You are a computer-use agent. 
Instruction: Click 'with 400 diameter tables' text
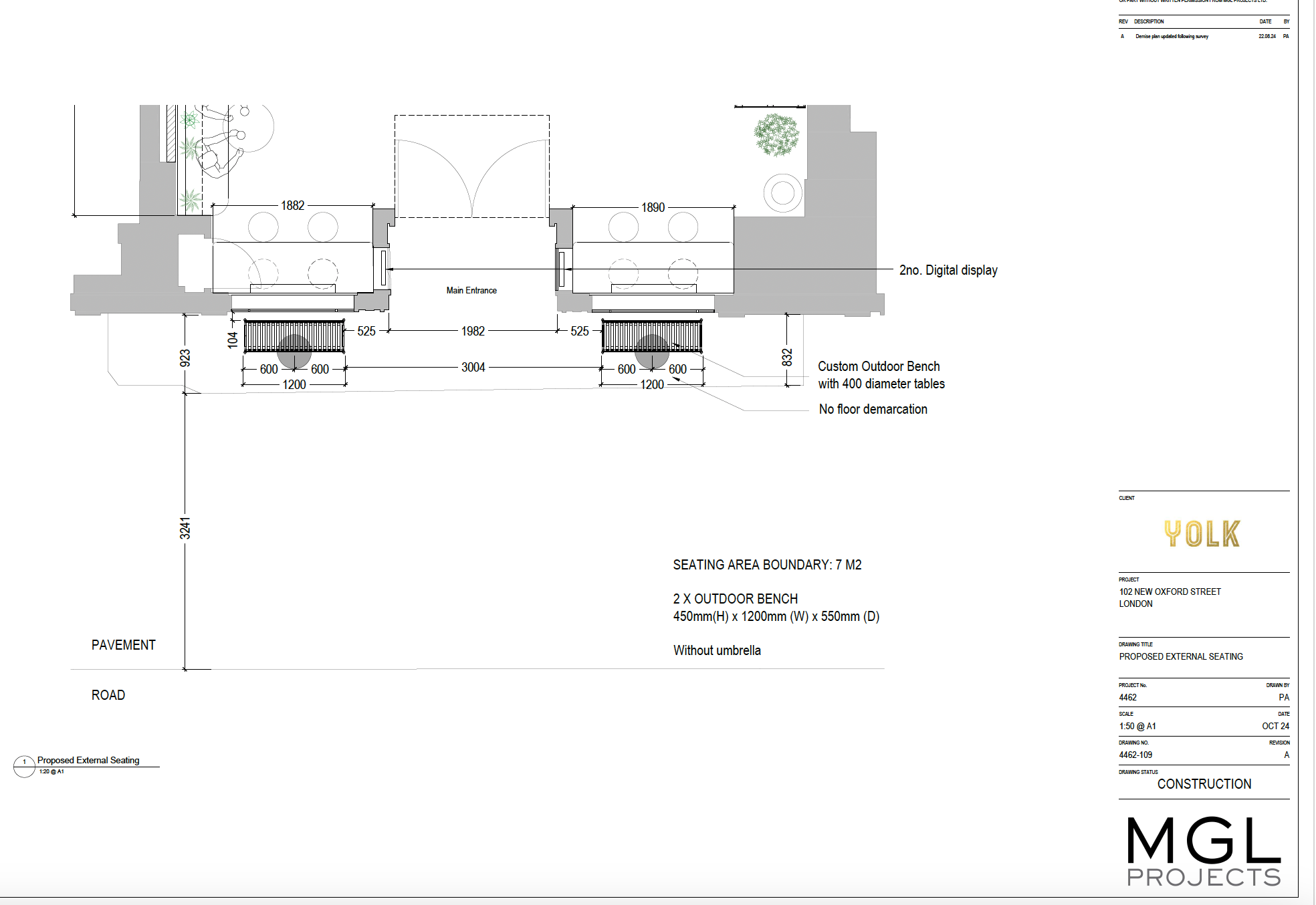(881, 384)
